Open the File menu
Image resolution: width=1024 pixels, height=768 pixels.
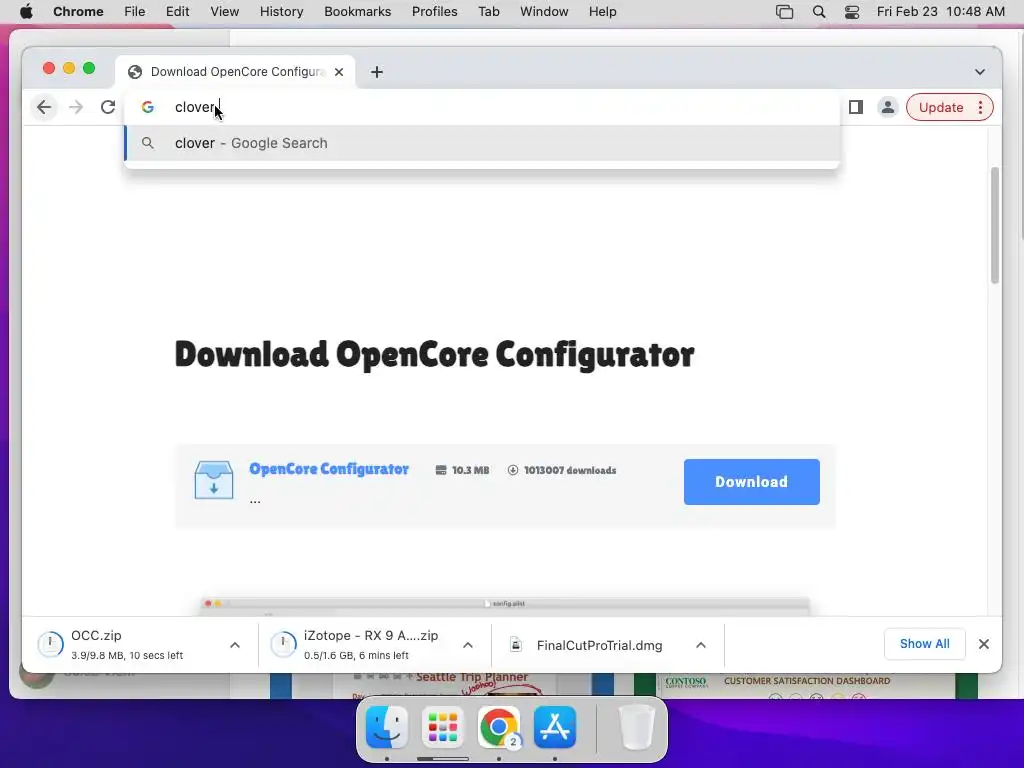pyautogui.click(x=135, y=12)
